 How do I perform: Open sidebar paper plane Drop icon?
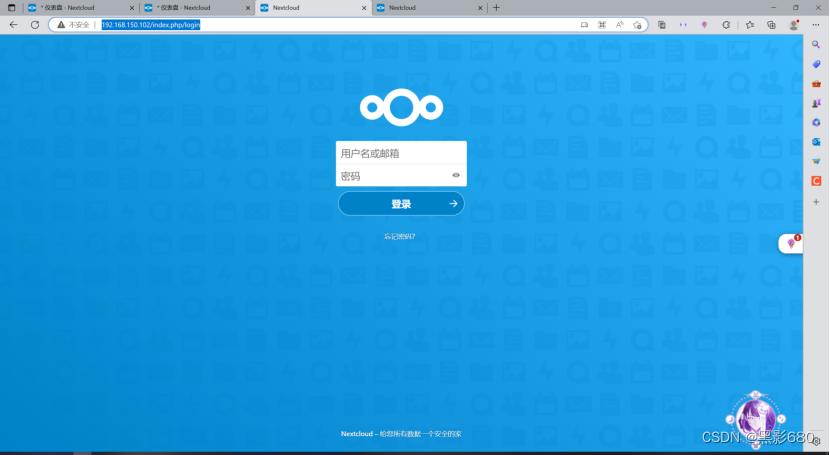pos(816,161)
